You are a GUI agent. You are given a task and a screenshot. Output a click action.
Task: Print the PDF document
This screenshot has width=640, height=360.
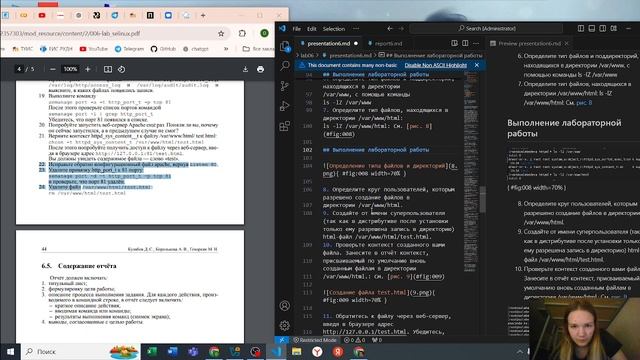pyautogui.click(x=260, y=69)
